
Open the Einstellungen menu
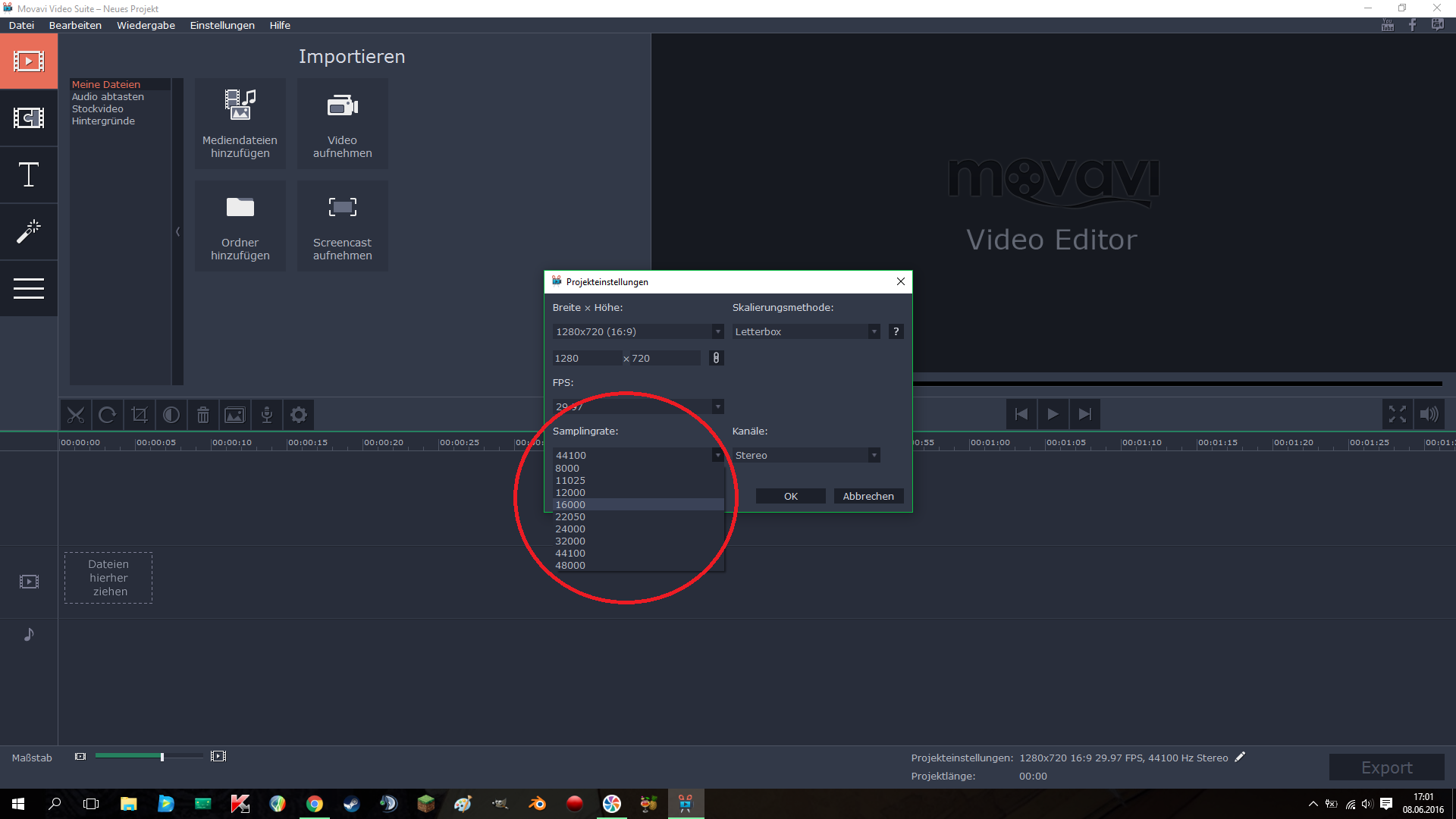(222, 25)
